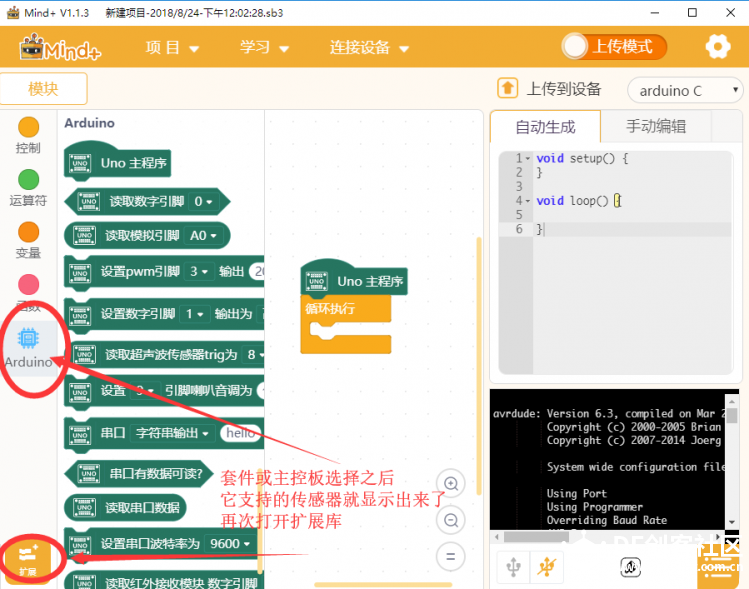Switch to the 手动编辑 code tab
This screenshot has width=749, height=589.
point(656,127)
